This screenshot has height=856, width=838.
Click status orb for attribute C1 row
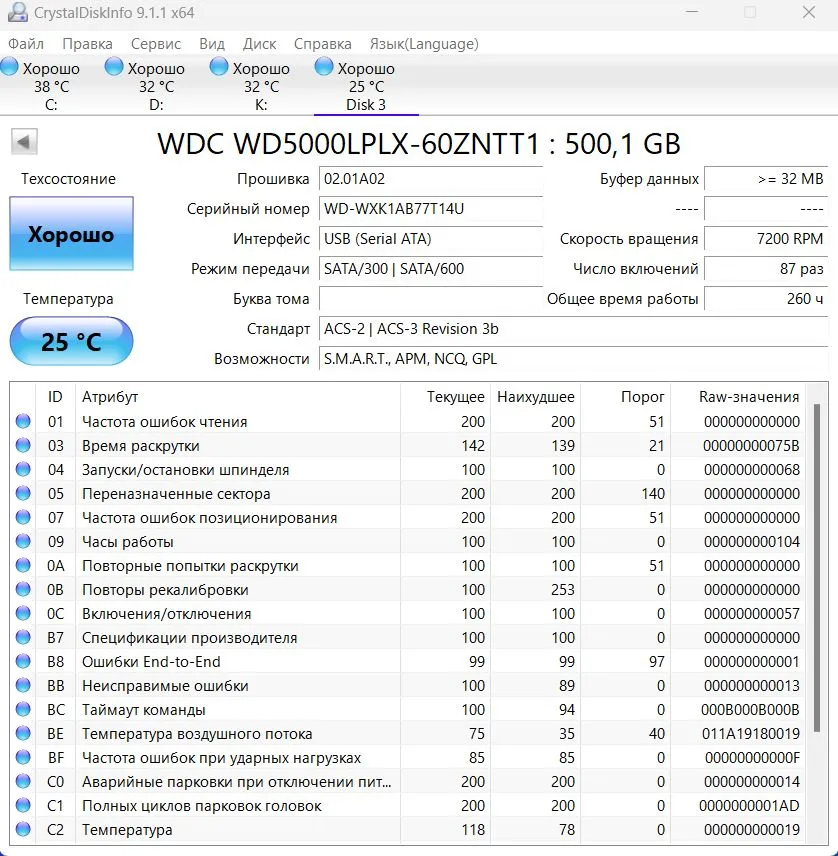click(23, 806)
